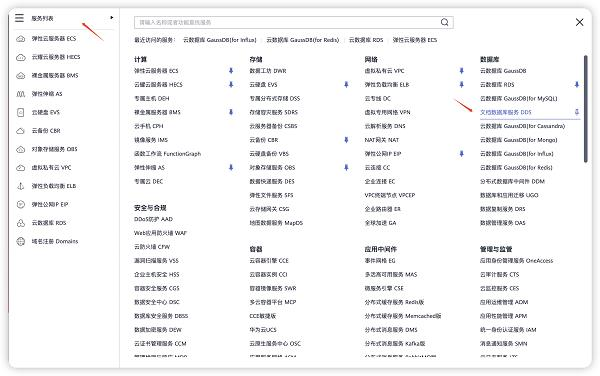Click the HECS cloud icon in the left sidebar
600x376 pixels.
point(21,57)
